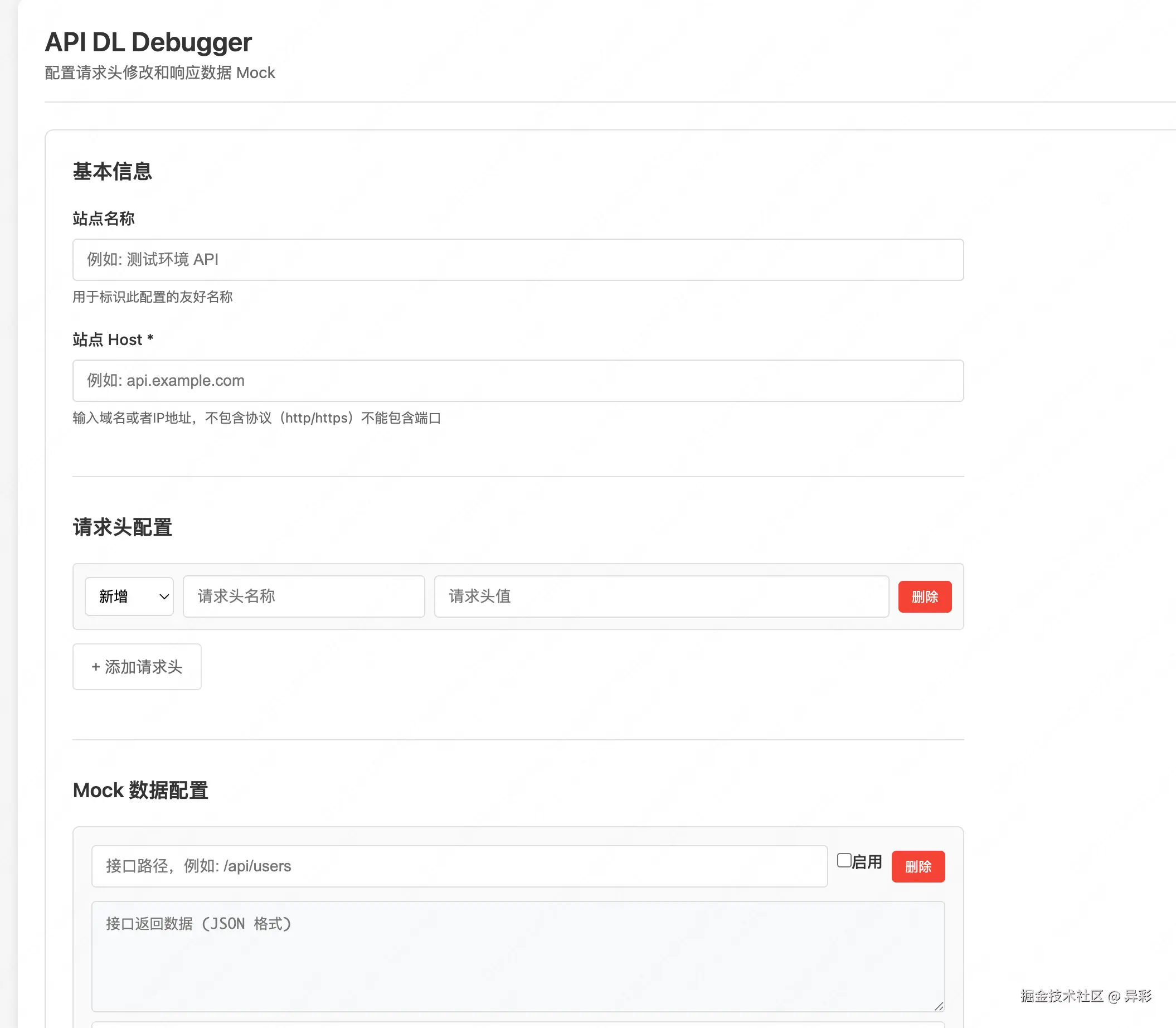Click the 站点 Host * field label

[113, 340]
